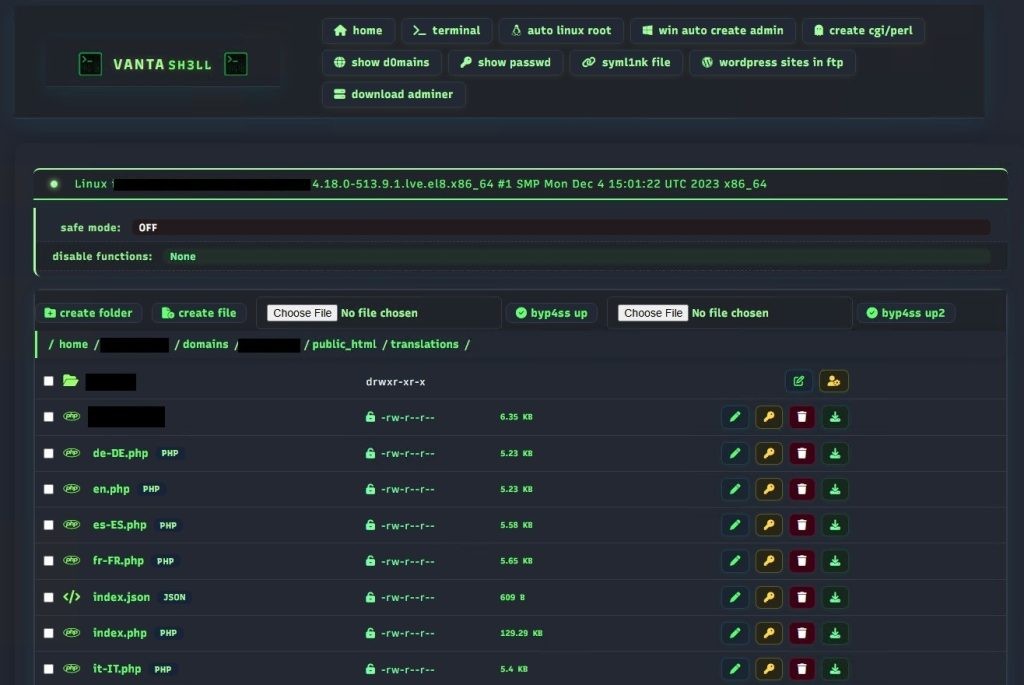
Task: Click the green edit icon on the folder row
Action: pyautogui.click(x=798, y=381)
